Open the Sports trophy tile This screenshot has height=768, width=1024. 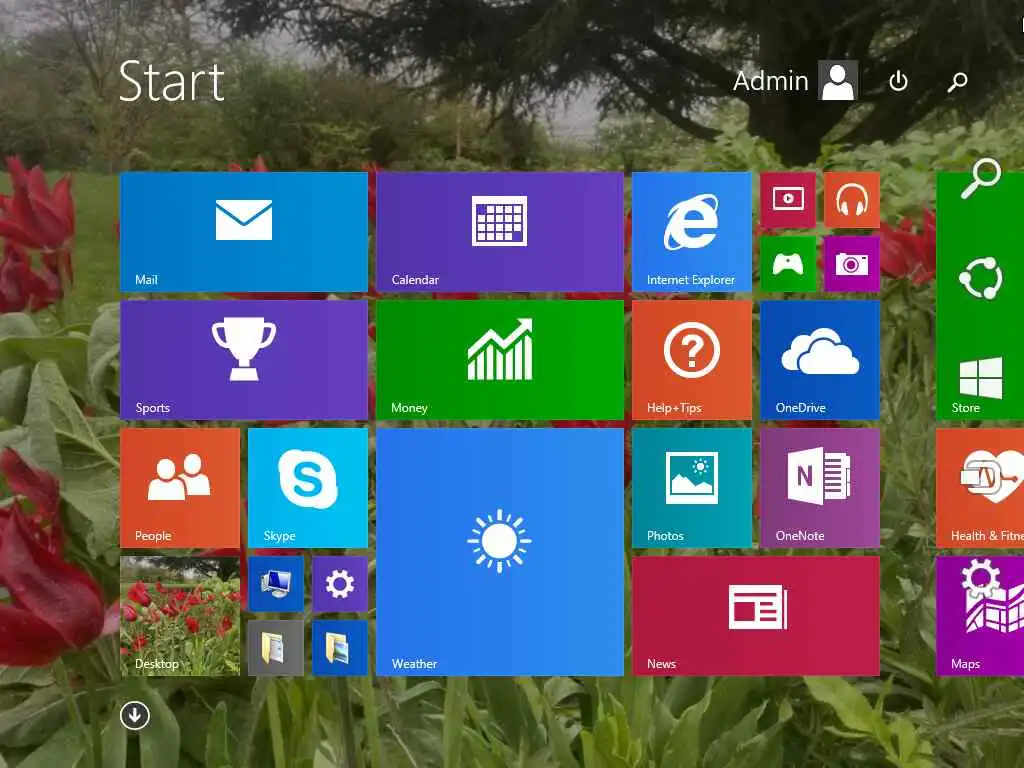coord(244,360)
